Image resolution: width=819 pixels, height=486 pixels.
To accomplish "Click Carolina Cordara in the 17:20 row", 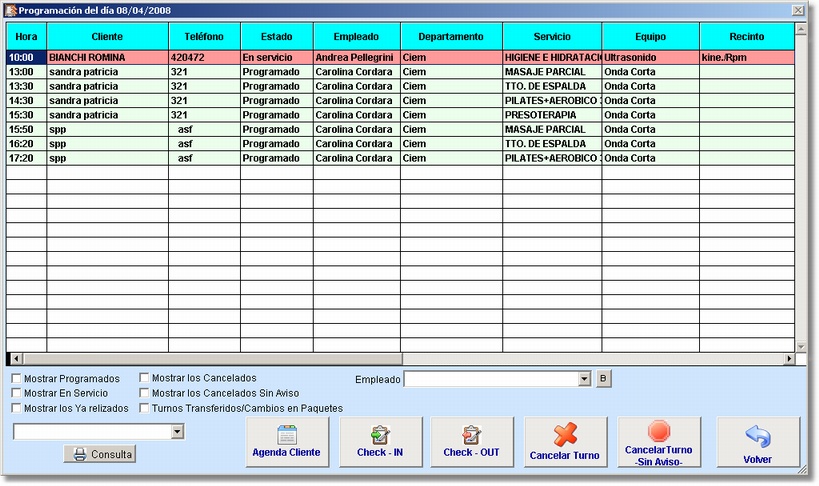I will pyautogui.click(x=356, y=158).
